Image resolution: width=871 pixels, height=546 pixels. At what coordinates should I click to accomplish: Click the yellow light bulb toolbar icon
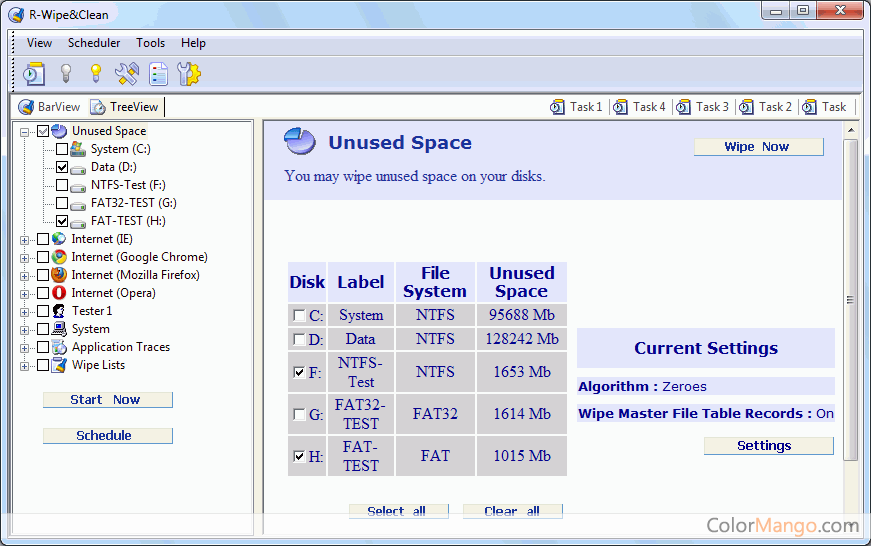point(96,73)
